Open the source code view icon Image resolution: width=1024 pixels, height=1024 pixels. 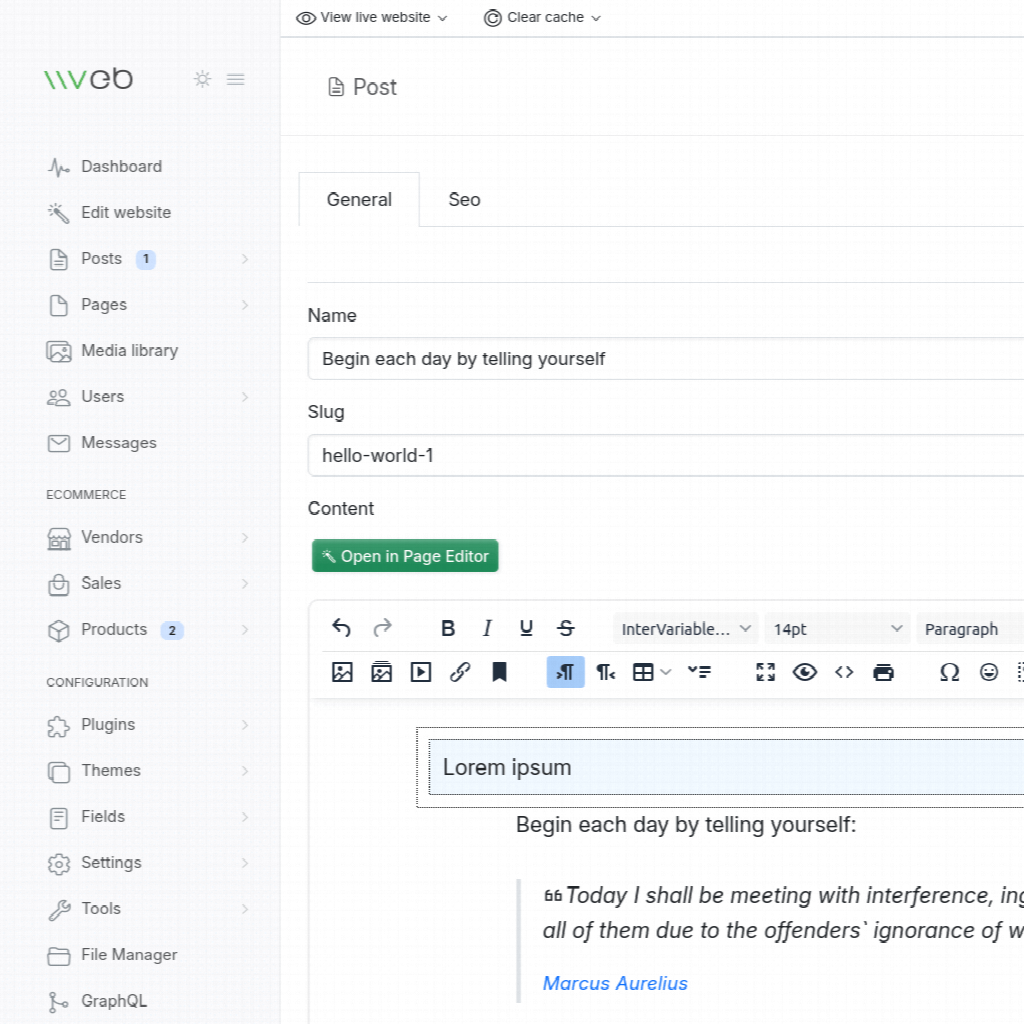pos(844,672)
